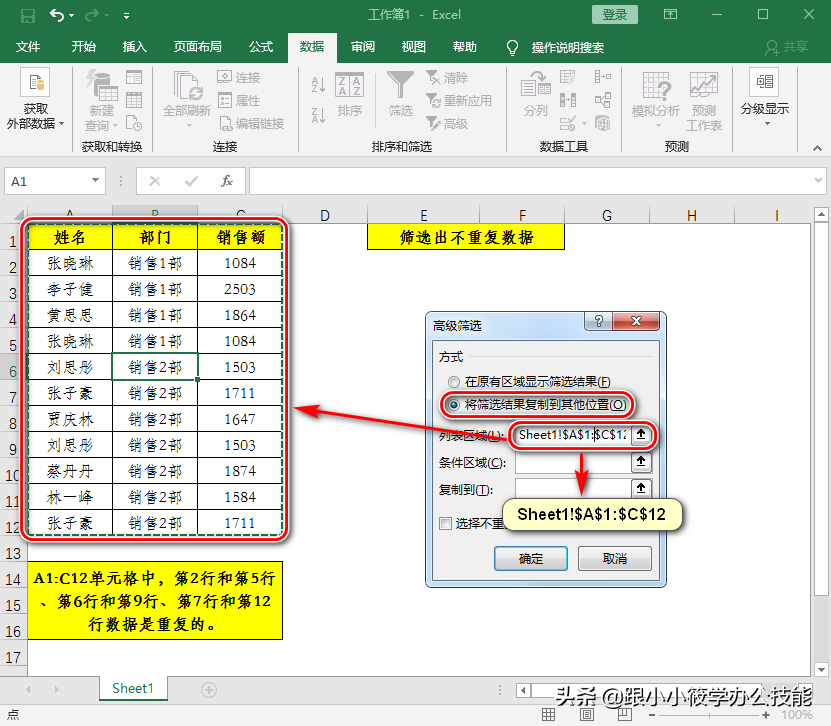Switch to the 视图 ribbon tab
The width and height of the screenshot is (831, 726).
click(414, 47)
